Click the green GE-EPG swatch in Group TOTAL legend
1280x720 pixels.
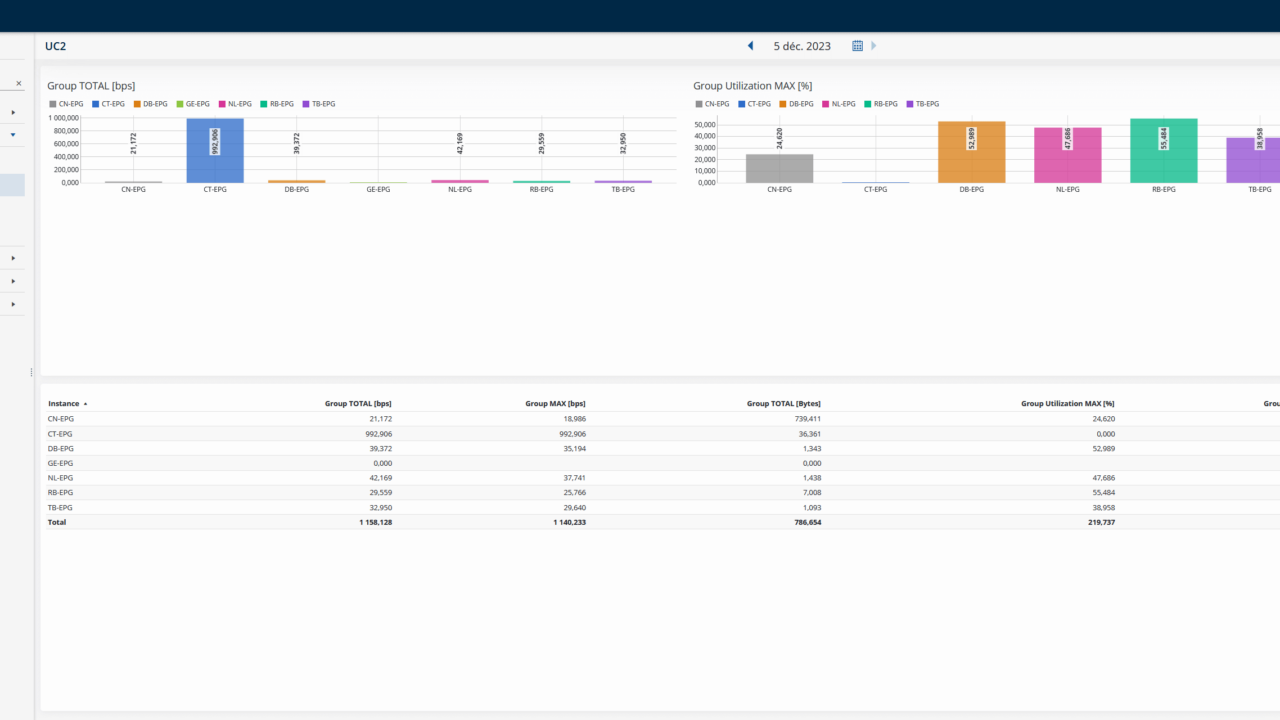pos(179,104)
